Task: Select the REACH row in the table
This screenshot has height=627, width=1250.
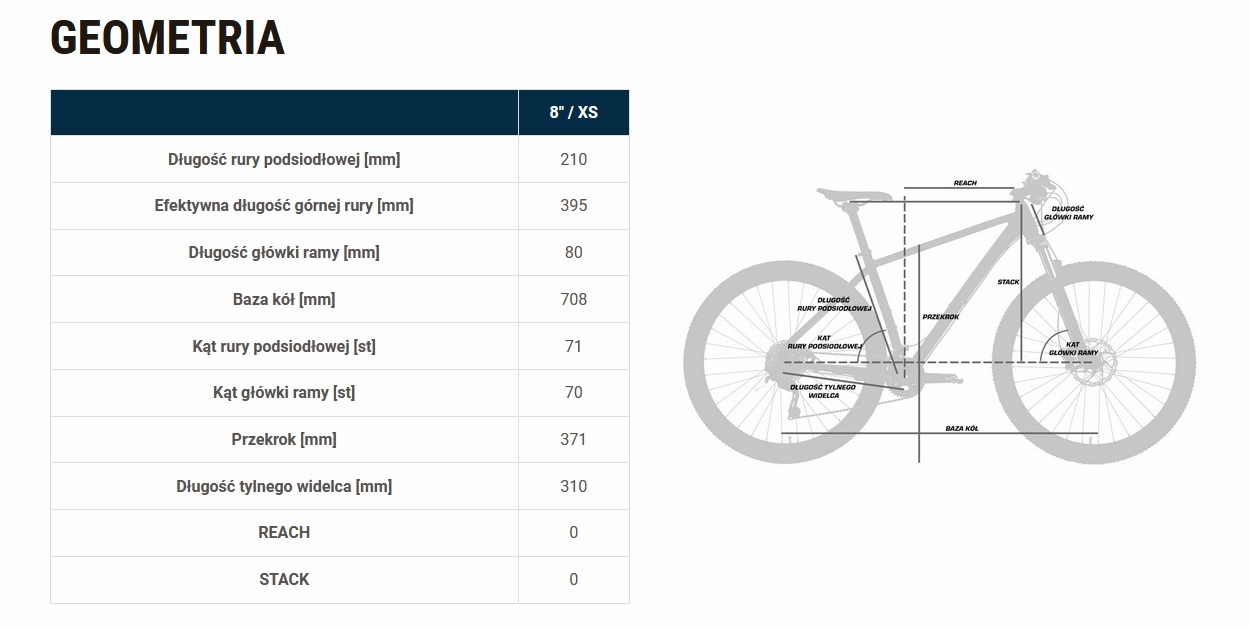Action: [284, 532]
